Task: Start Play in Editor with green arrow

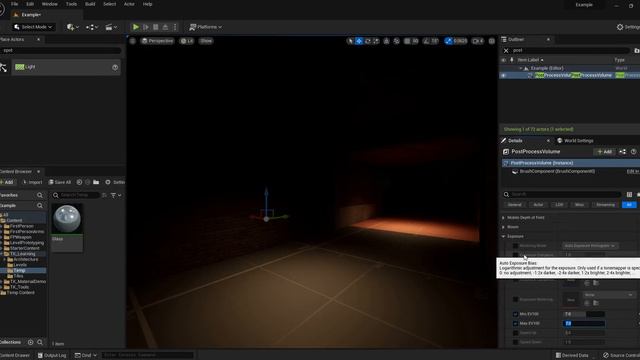Action: tap(136, 27)
